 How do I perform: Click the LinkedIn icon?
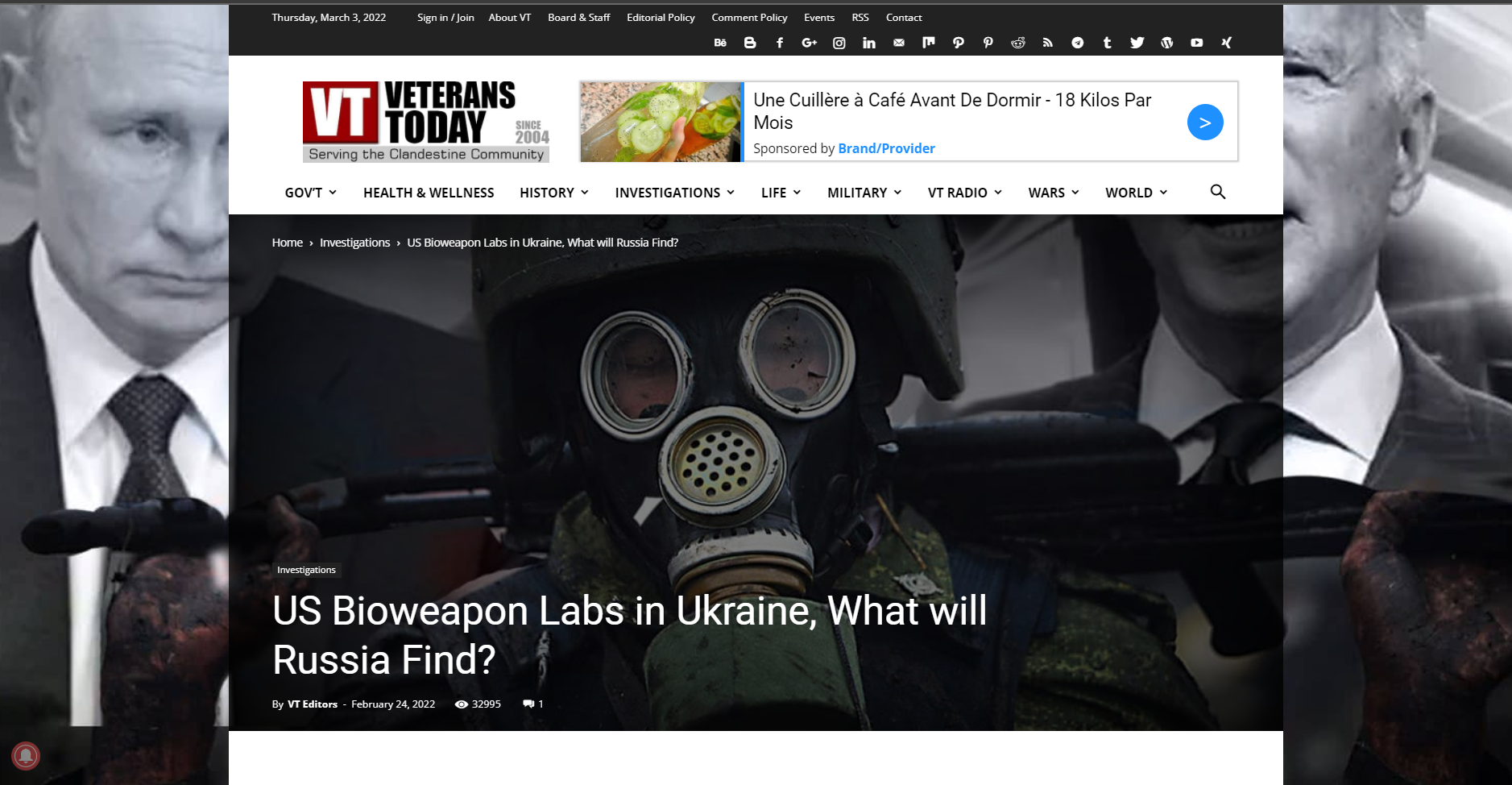869,43
